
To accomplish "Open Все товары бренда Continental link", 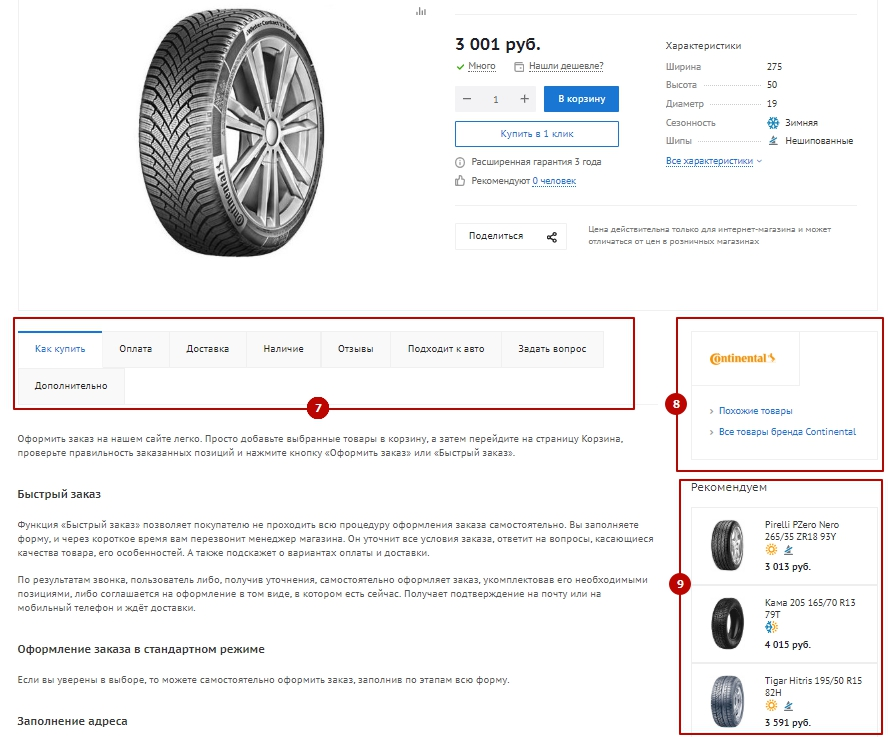I will tap(787, 432).
